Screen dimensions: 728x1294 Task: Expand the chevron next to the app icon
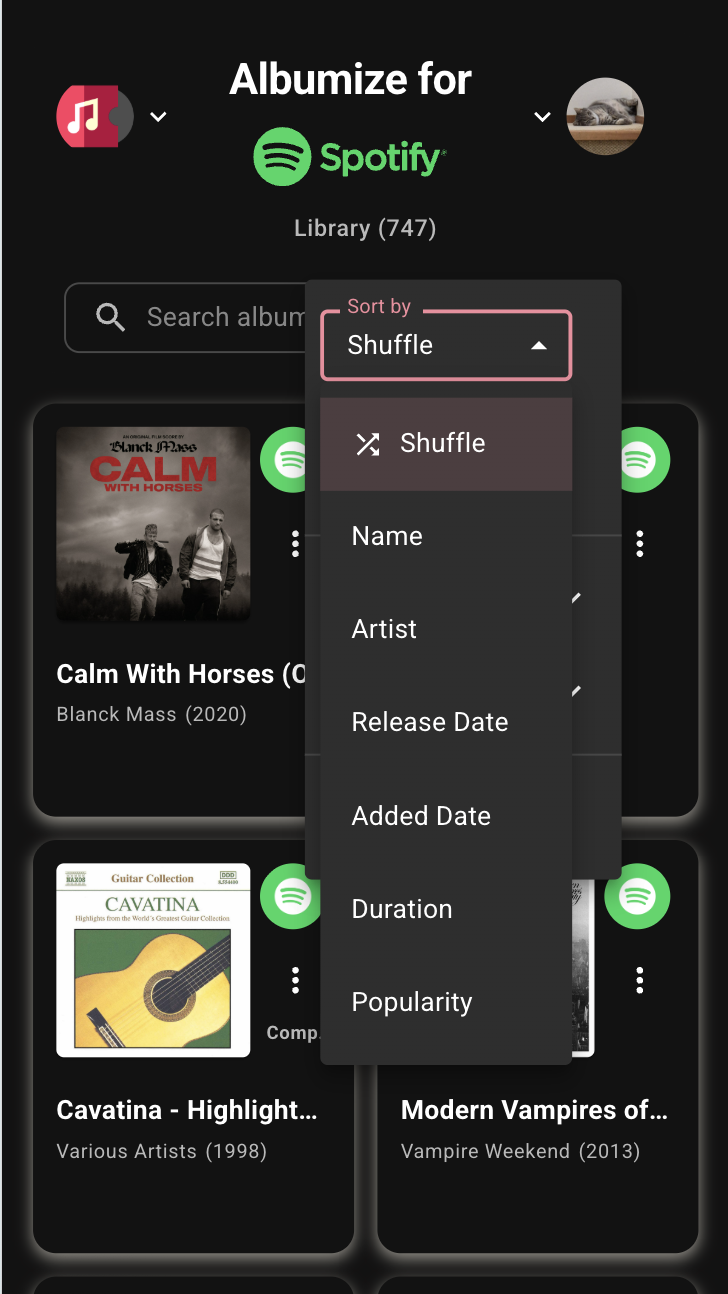[x=158, y=117]
